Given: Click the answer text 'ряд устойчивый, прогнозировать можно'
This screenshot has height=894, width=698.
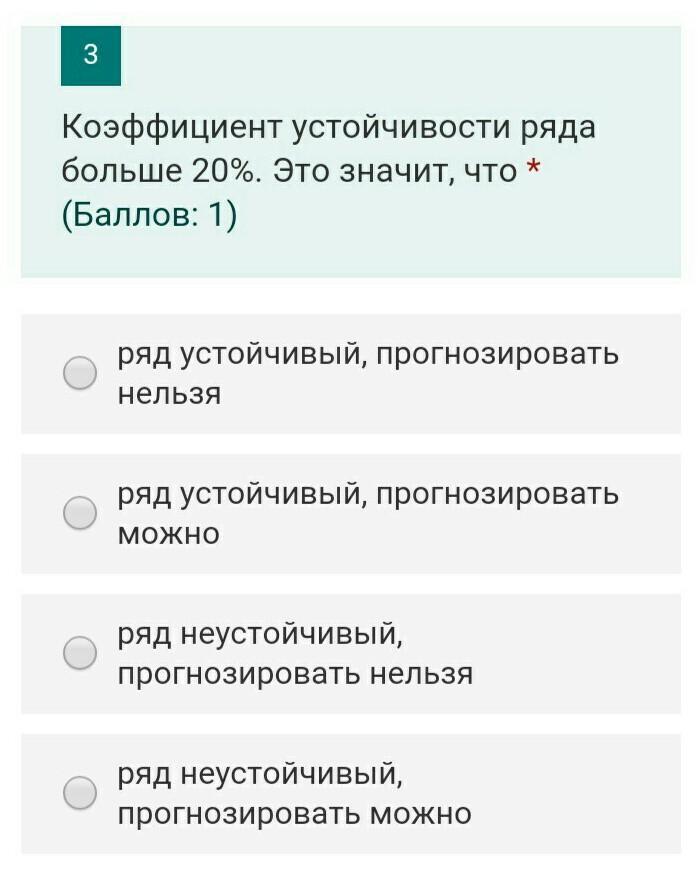Looking at the screenshot, I should [368, 496].
